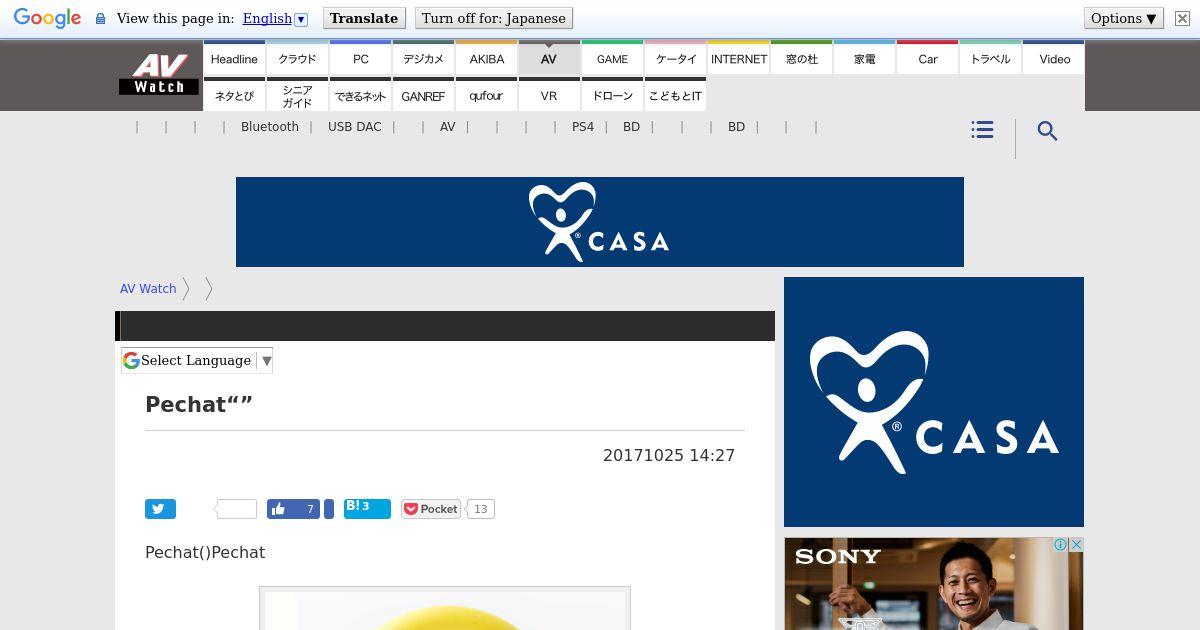The height and width of the screenshot is (630, 1200).
Task: Select the AV tab
Action: point(549,58)
